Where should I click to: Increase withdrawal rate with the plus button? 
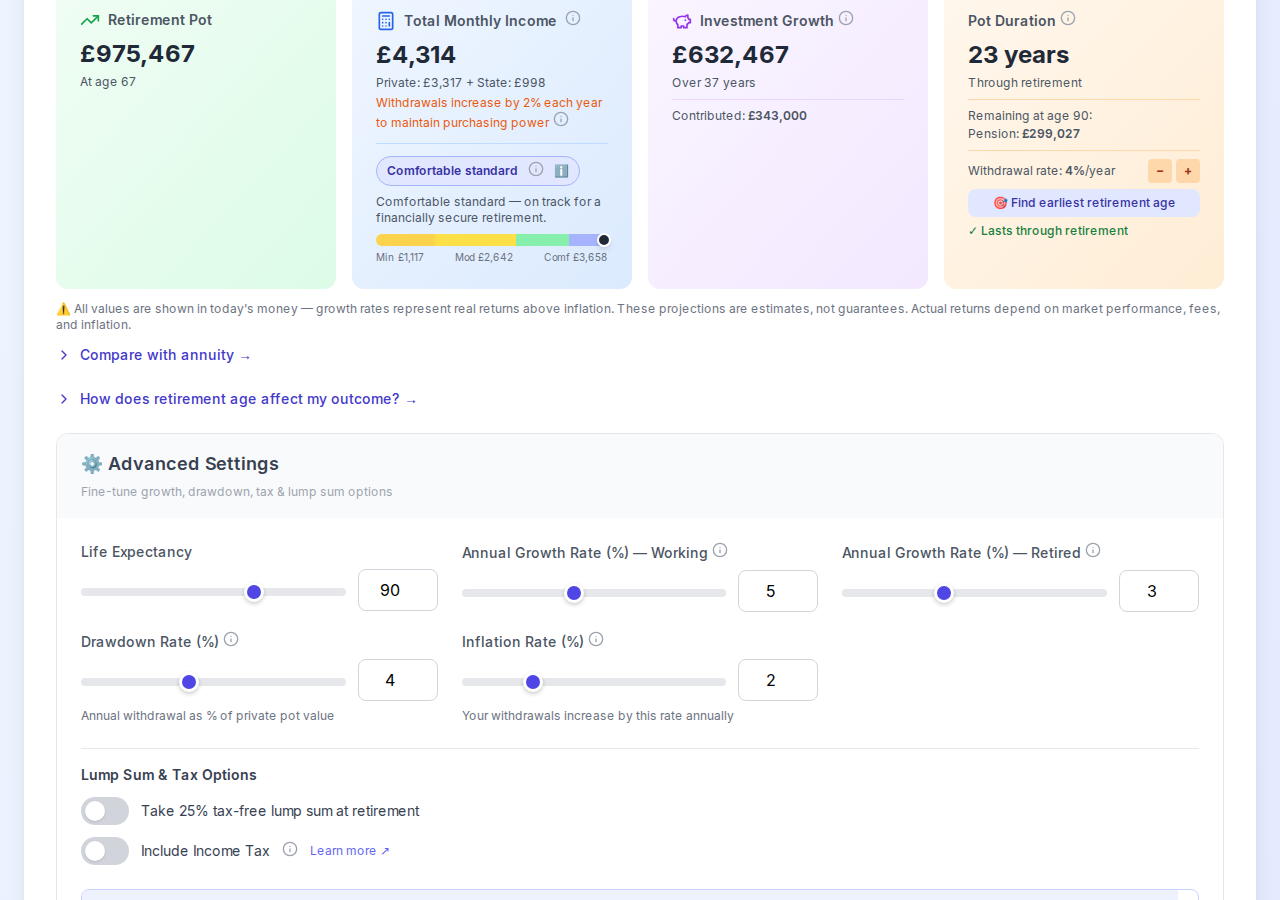coord(1187,171)
